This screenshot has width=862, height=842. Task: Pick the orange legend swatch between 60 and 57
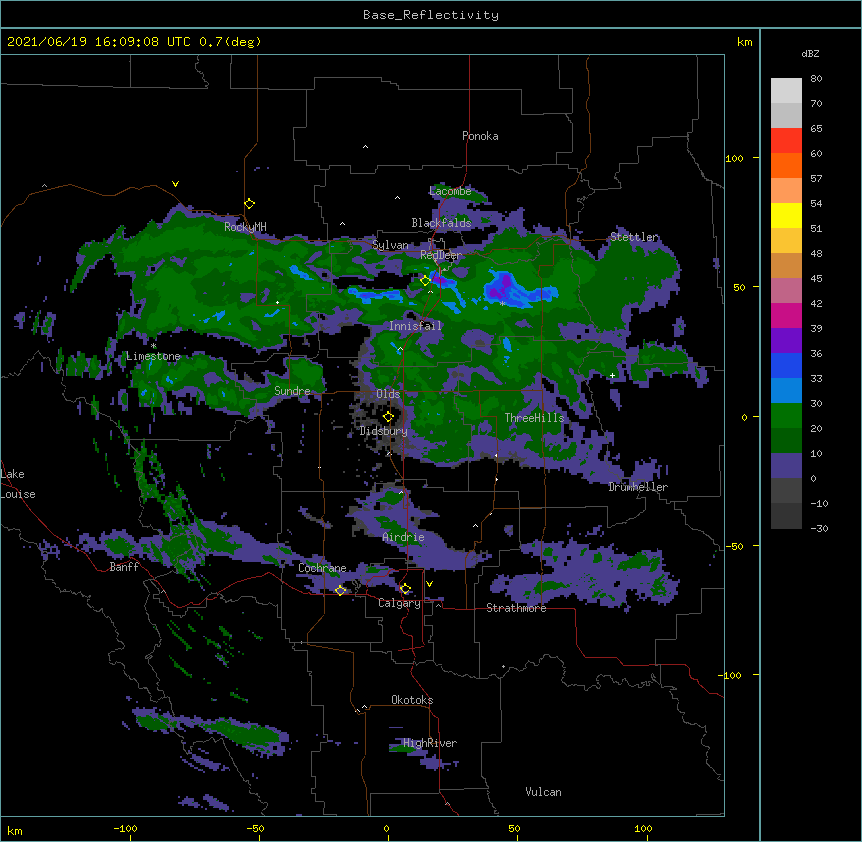[786, 165]
